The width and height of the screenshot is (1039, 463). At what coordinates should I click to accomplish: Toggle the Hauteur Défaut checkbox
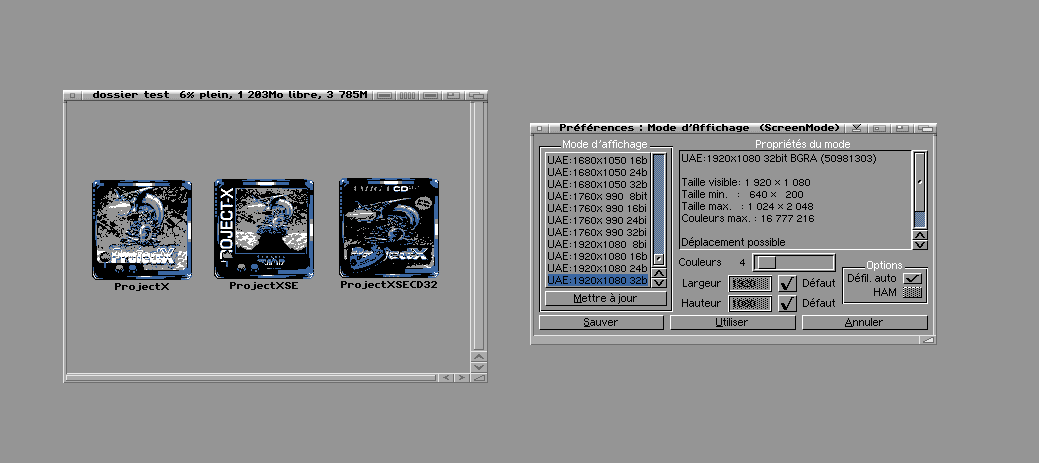pyautogui.click(x=787, y=303)
